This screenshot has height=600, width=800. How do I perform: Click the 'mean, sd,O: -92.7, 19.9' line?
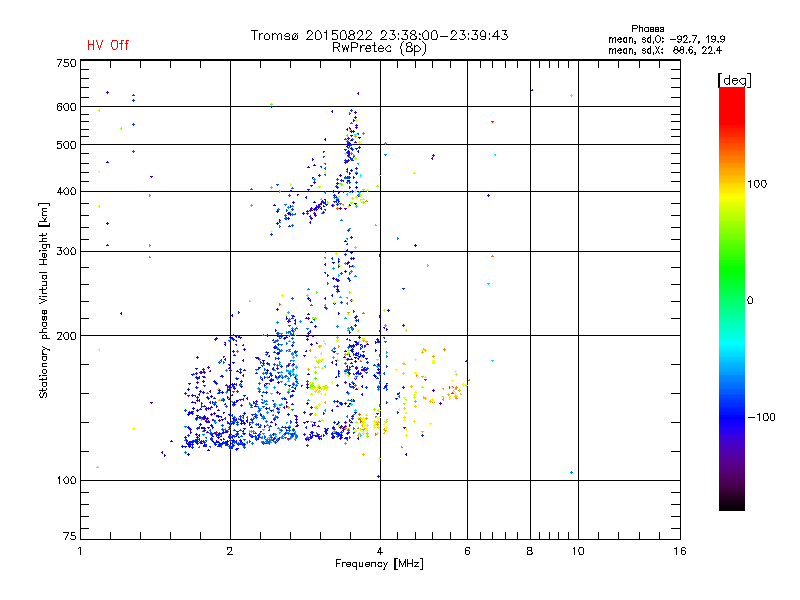(x=666, y=39)
